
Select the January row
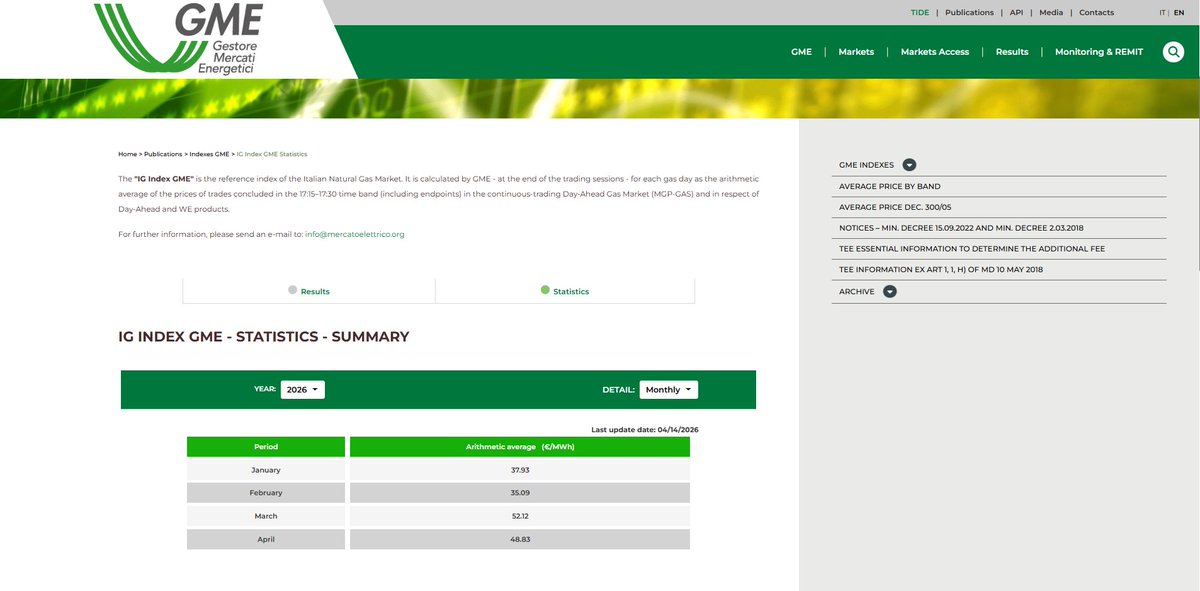click(438, 470)
